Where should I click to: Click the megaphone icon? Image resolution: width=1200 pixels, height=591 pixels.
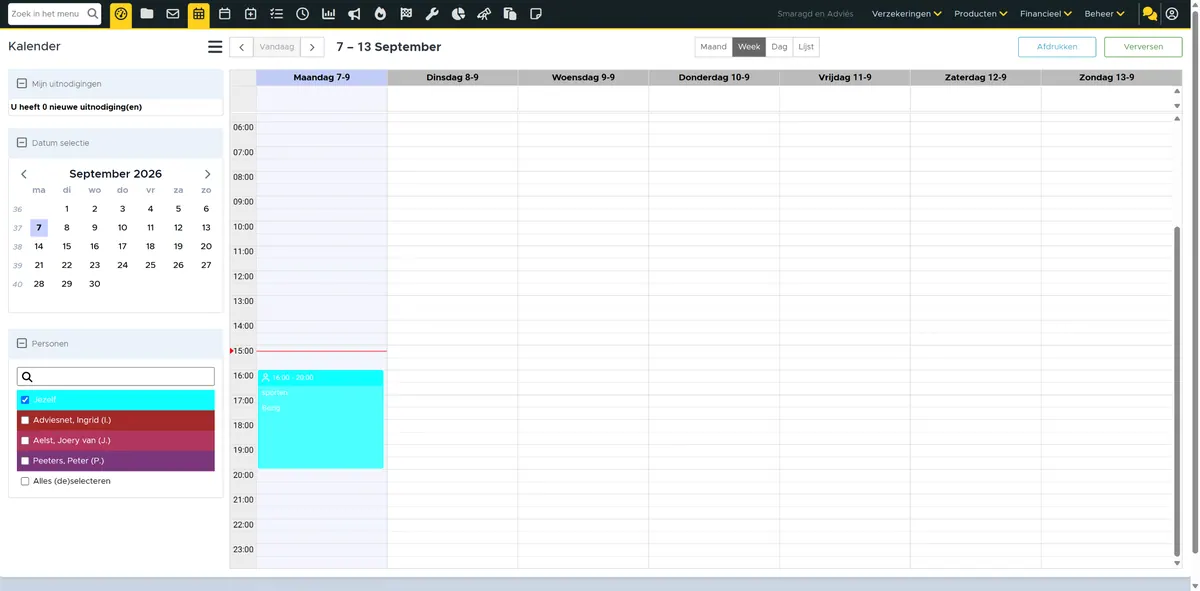(x=355, y=14)
